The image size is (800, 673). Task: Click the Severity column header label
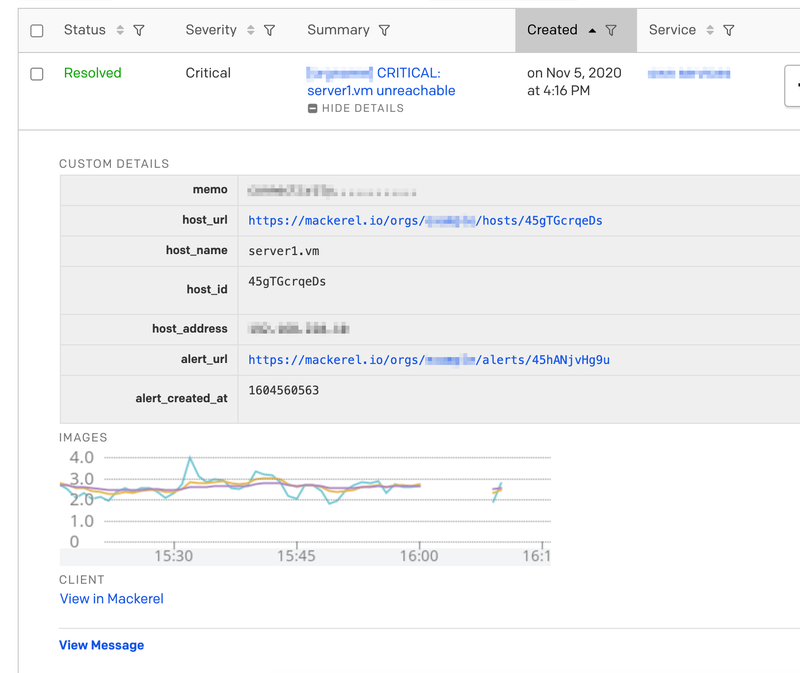pyautogui.click(x=211, y=30)
